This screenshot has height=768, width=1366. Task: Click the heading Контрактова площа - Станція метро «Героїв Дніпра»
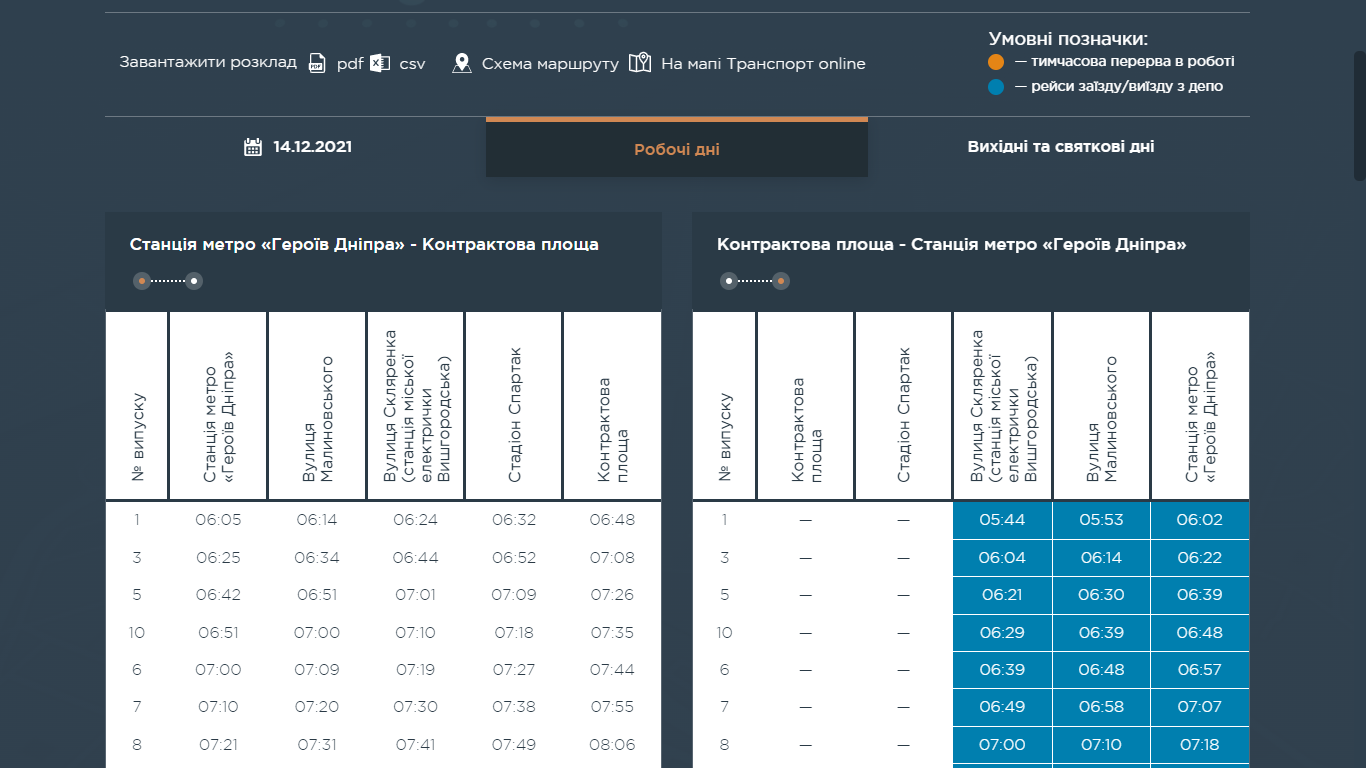coord(952,245)
